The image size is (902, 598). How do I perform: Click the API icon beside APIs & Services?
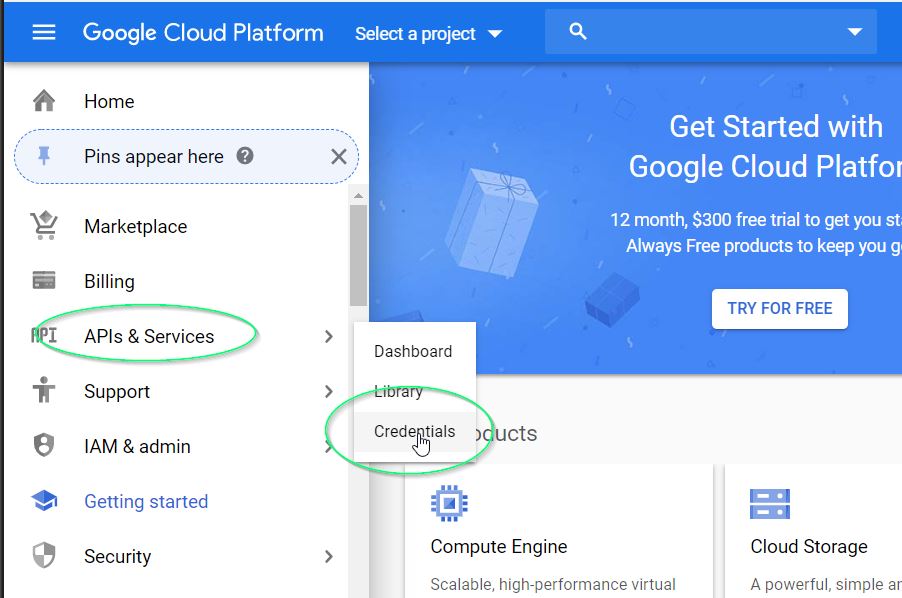pyautogui.click(x=44, y=335)
